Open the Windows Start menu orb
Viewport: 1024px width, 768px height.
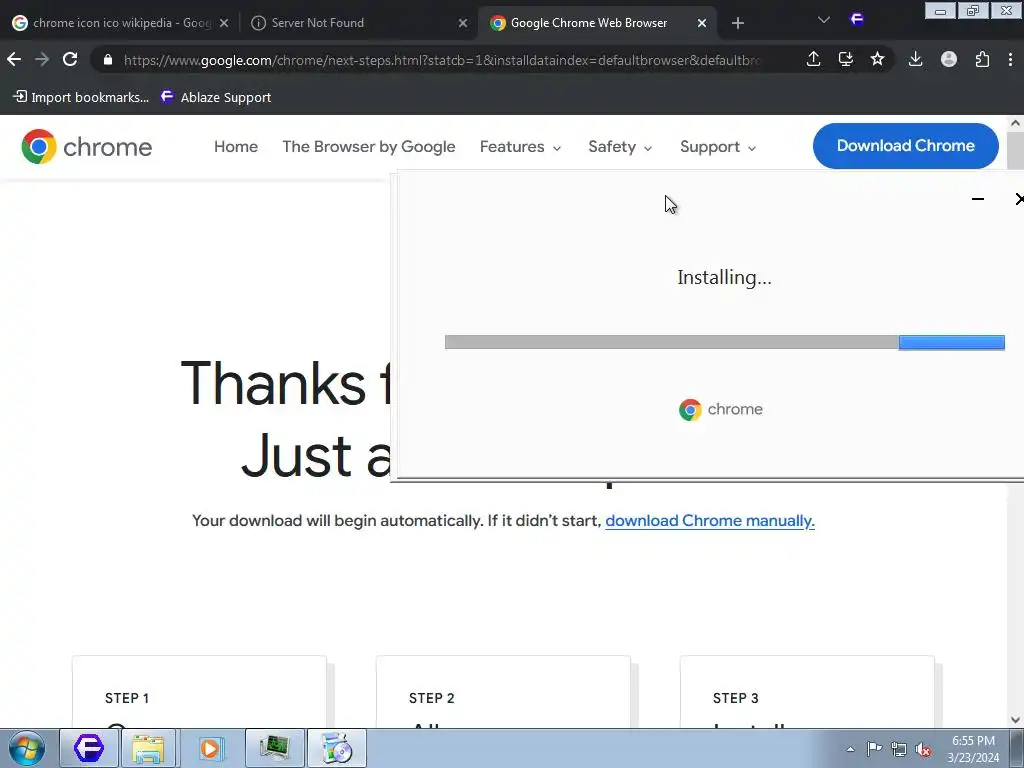[x=27, y=748]
